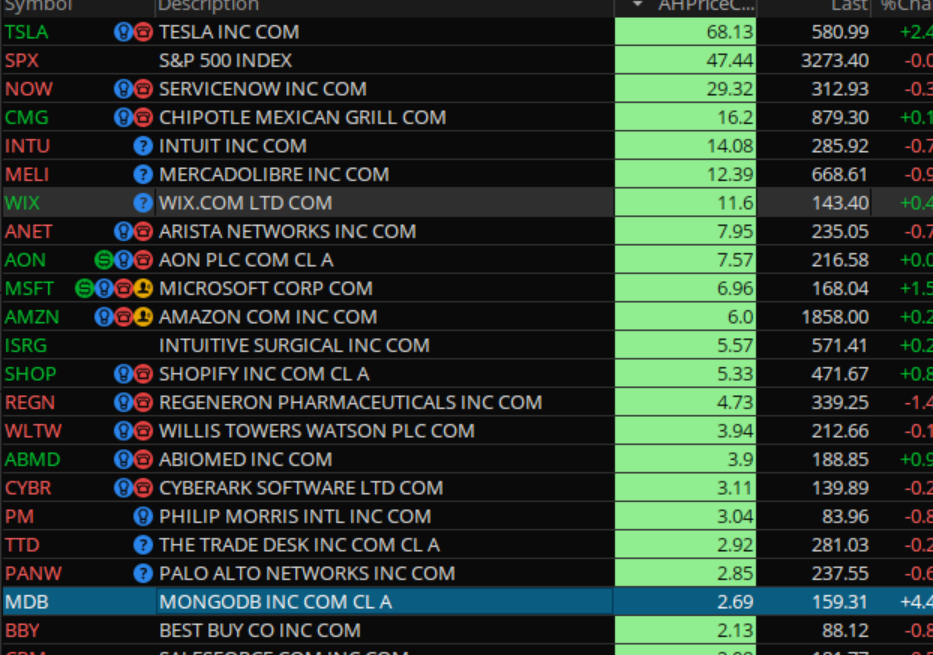
Task: Click the blue lightbulb icon on CYBR row
Action: click(124, 488)
